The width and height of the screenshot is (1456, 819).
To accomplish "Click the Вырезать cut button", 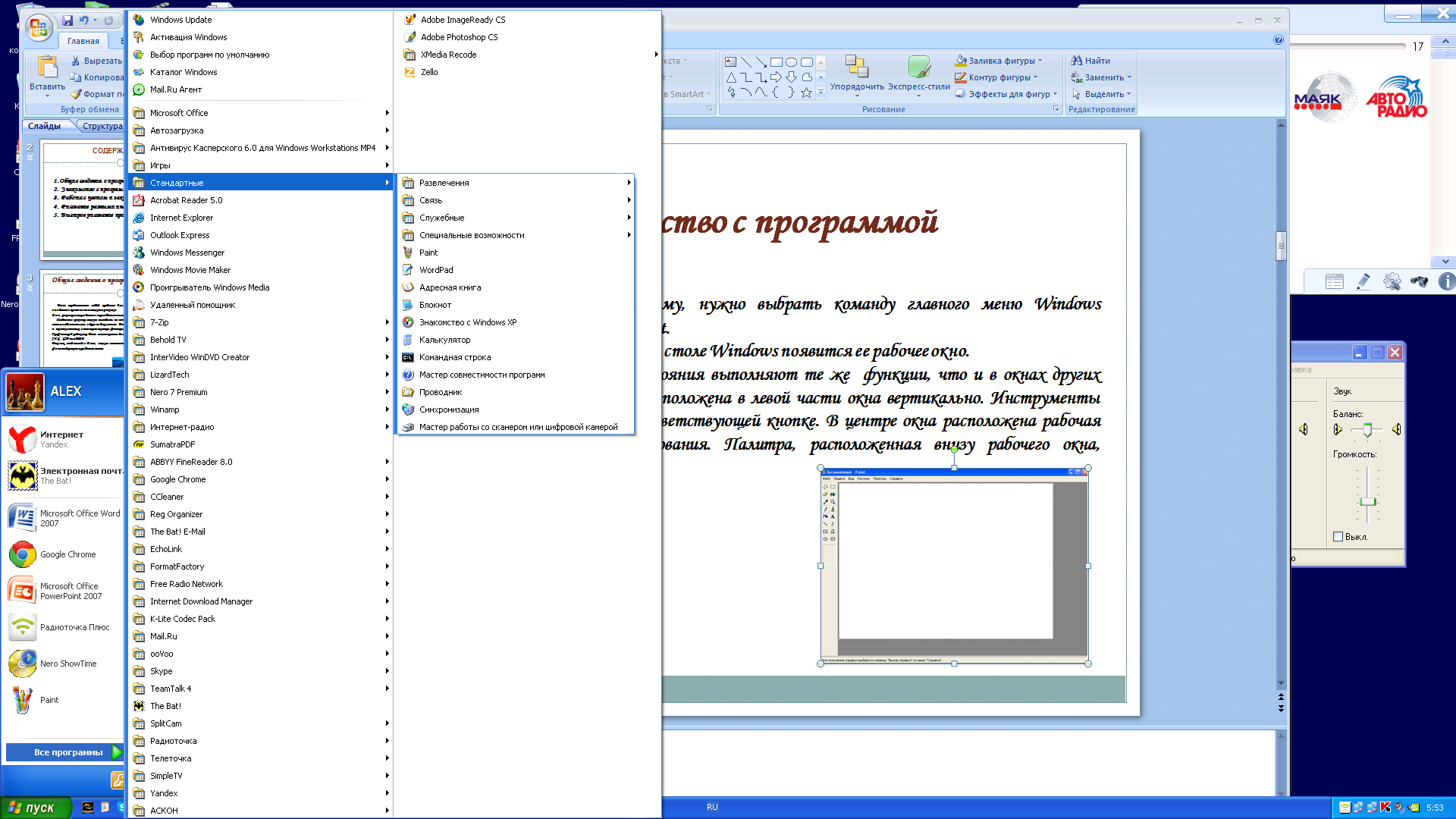I will pos(96,61).
